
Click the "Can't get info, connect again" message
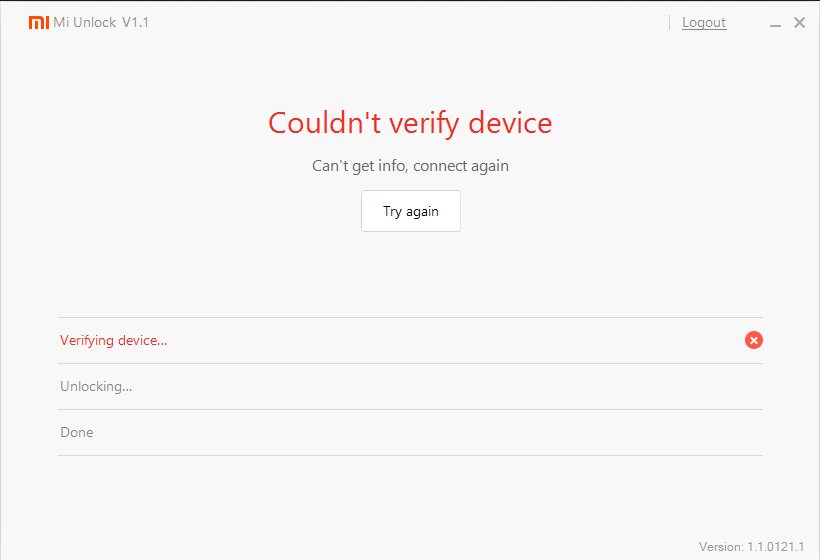(x=410, y=166)
